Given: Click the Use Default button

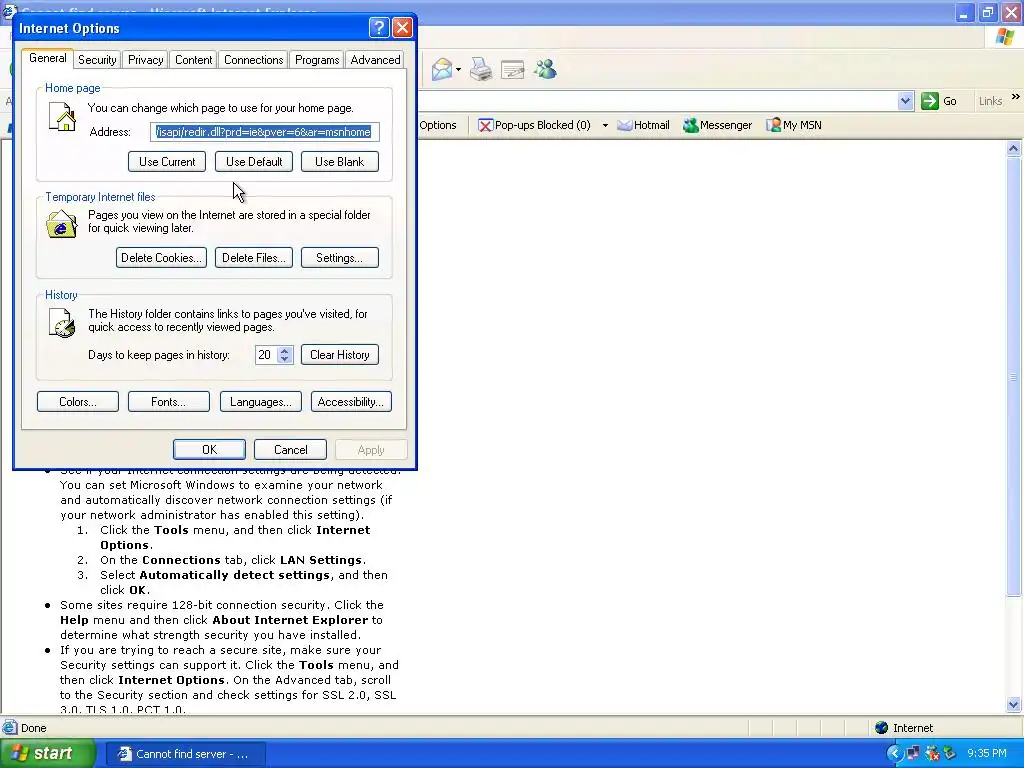Looking at the screenshot, I should pyautogui.click(x=254, y=161).
